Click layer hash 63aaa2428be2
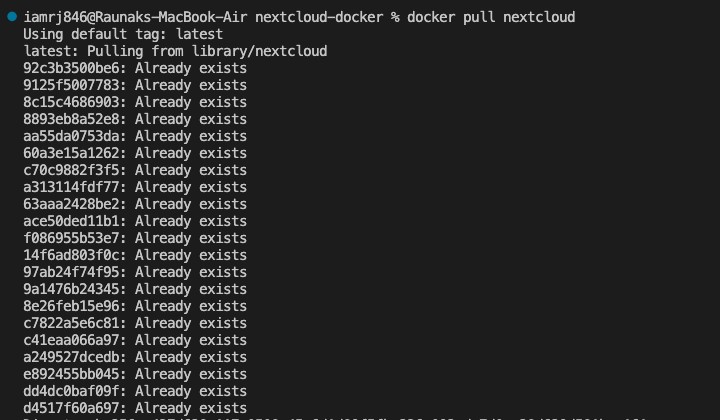This screenshot has height=420, width=720. click(74, 204)
